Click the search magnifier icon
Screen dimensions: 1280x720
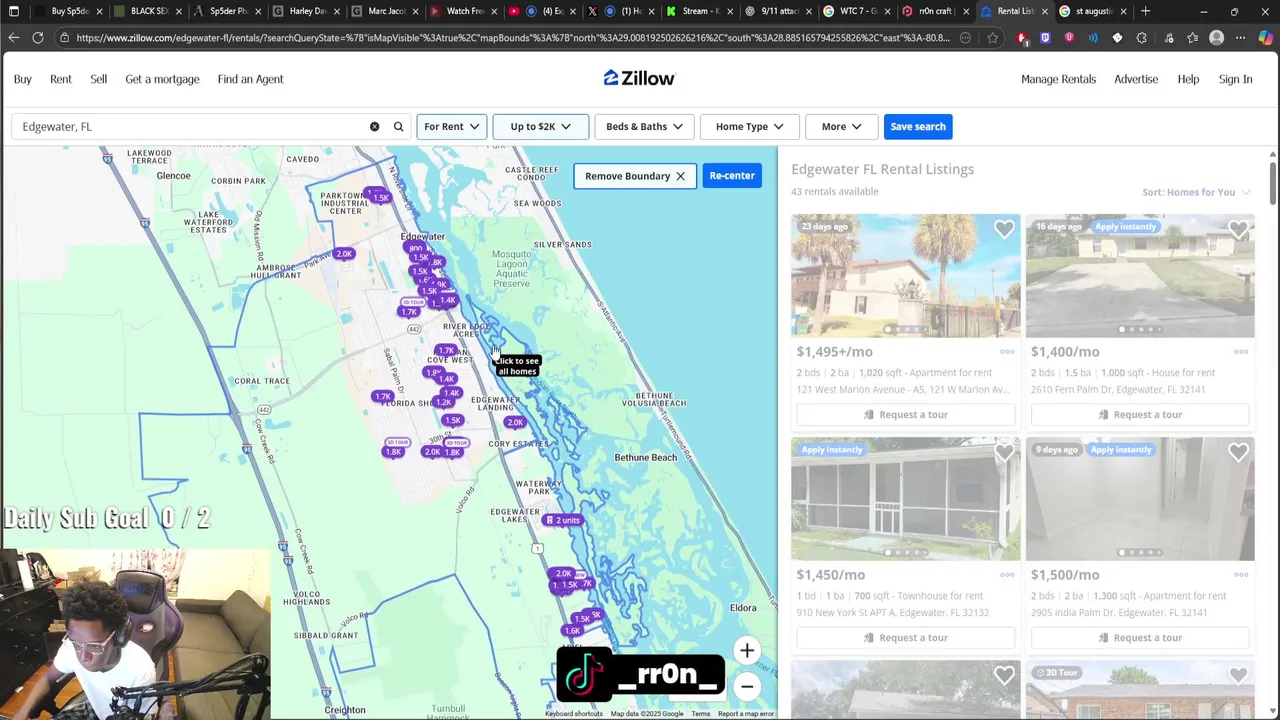coord(398,127)
